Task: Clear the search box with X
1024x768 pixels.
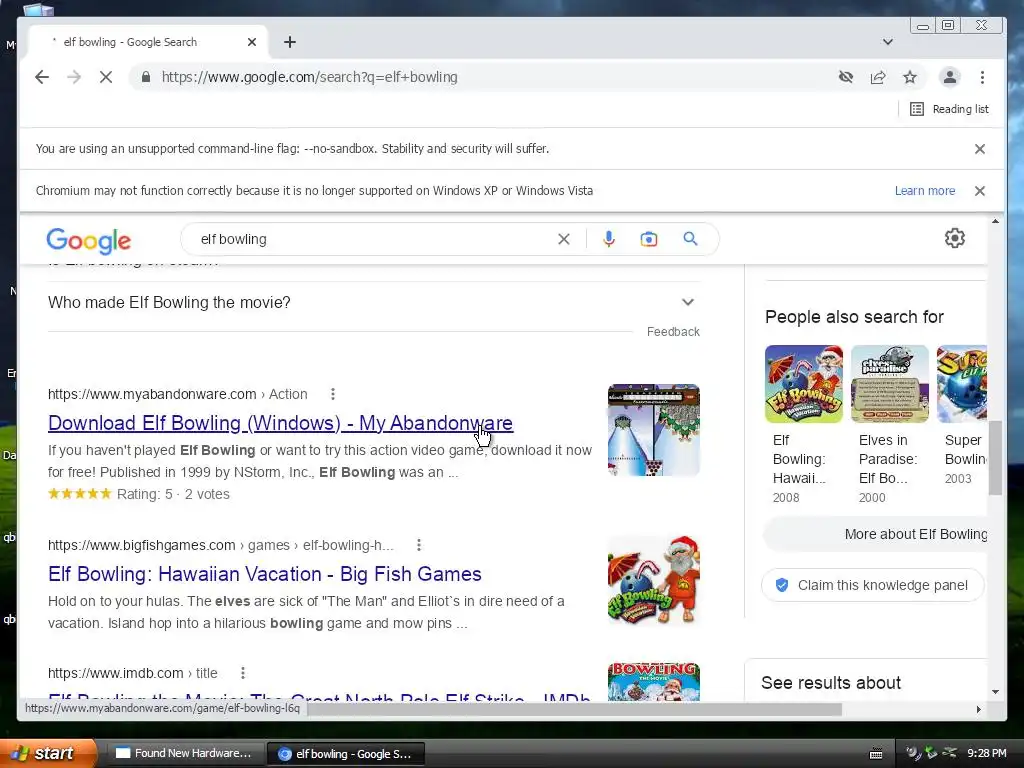Action: coord(564,239)
